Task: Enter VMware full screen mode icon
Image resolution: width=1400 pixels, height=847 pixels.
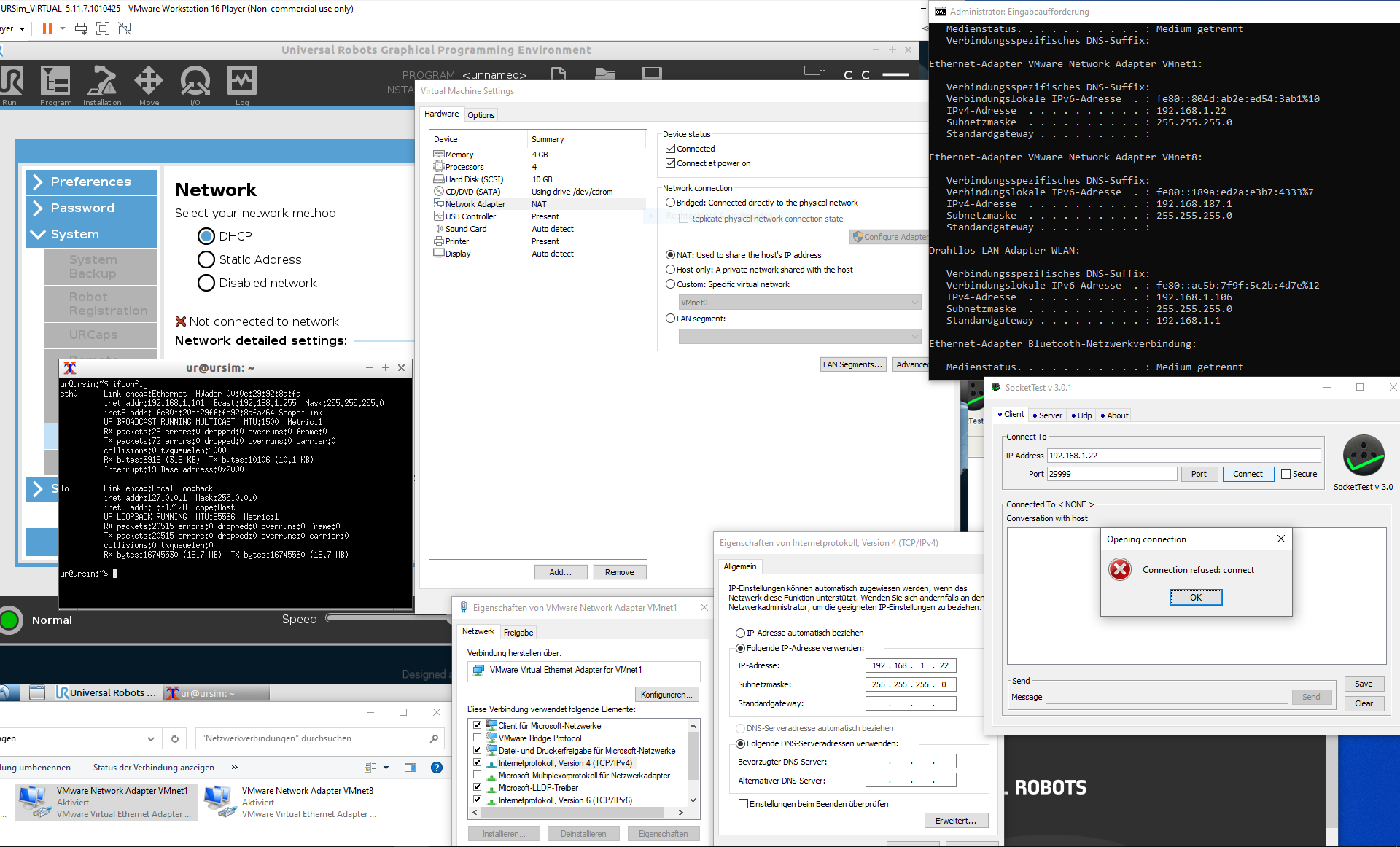Action: (x=103, y=28)
